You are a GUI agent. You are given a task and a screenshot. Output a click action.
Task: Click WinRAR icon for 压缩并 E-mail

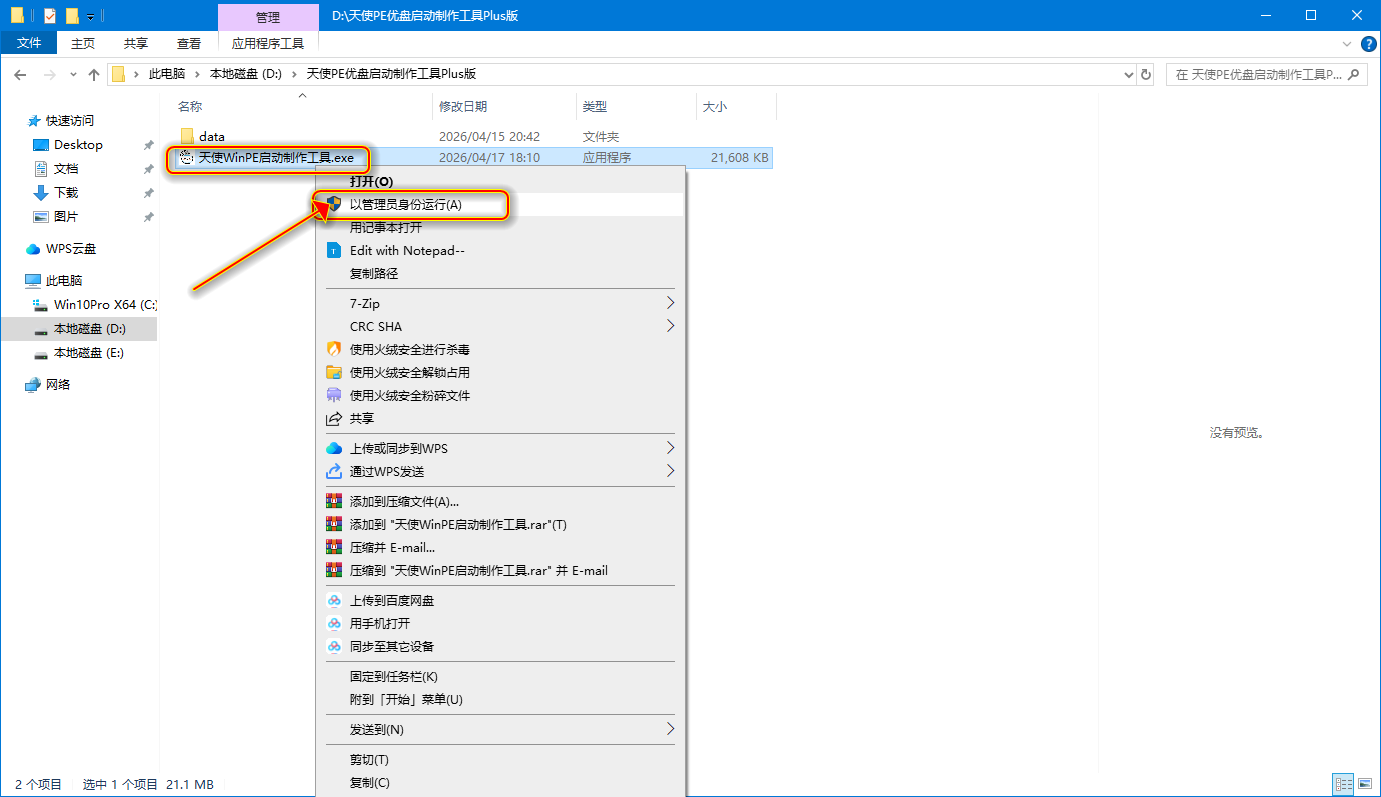334,547
